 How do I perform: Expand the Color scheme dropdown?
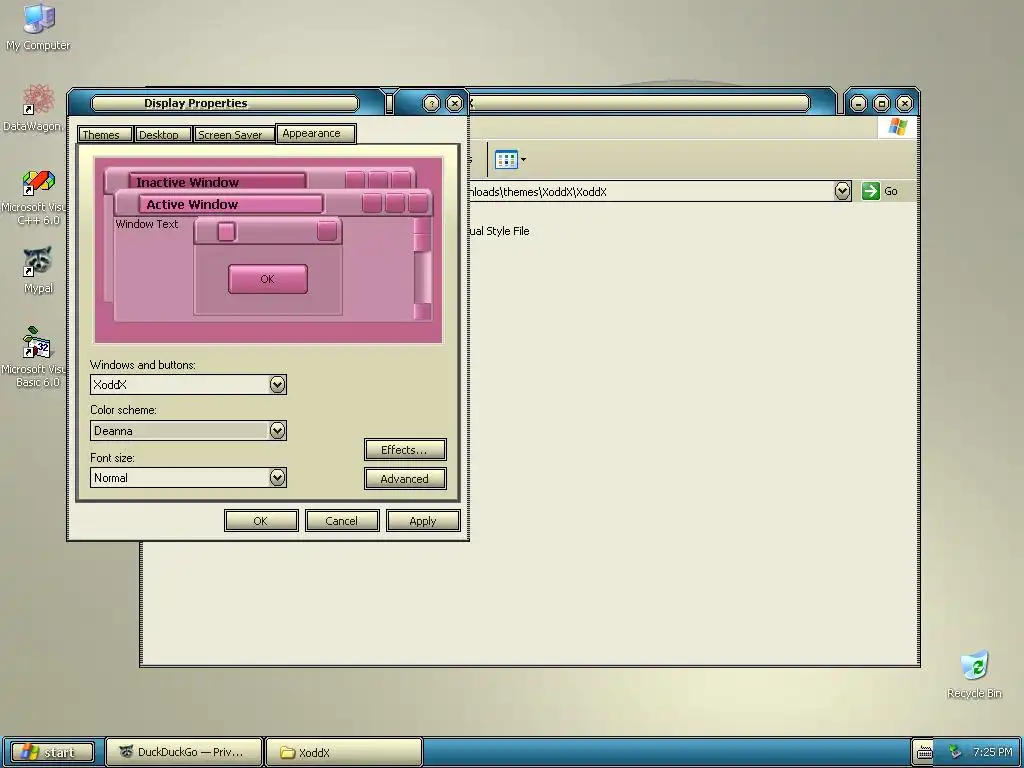(x=278, y=430)
